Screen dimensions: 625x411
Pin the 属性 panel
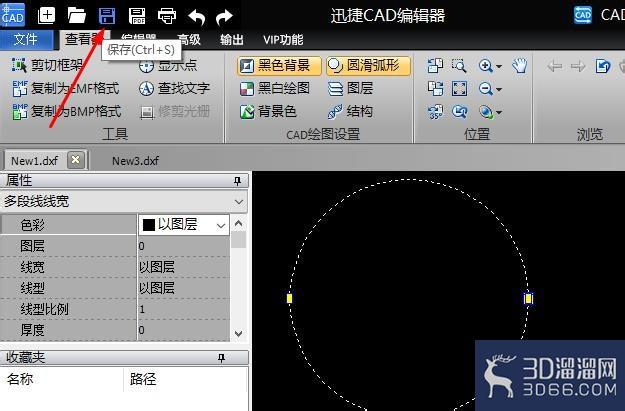(x=238, y=181)
